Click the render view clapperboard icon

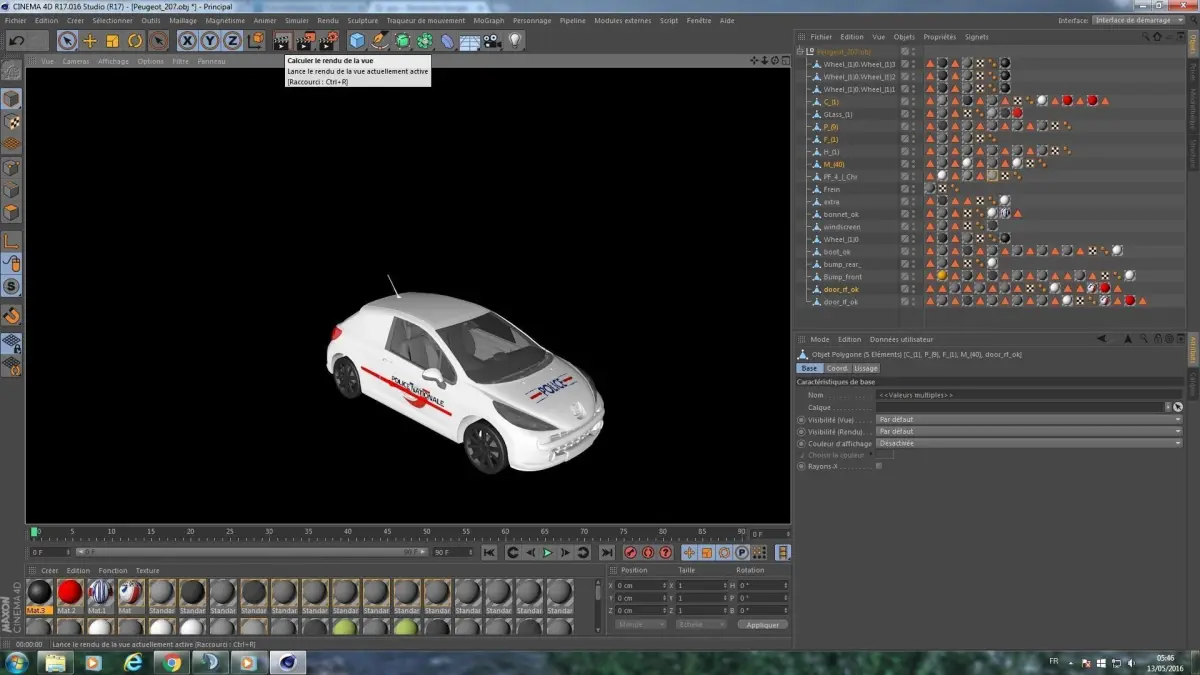coord(282,41)
